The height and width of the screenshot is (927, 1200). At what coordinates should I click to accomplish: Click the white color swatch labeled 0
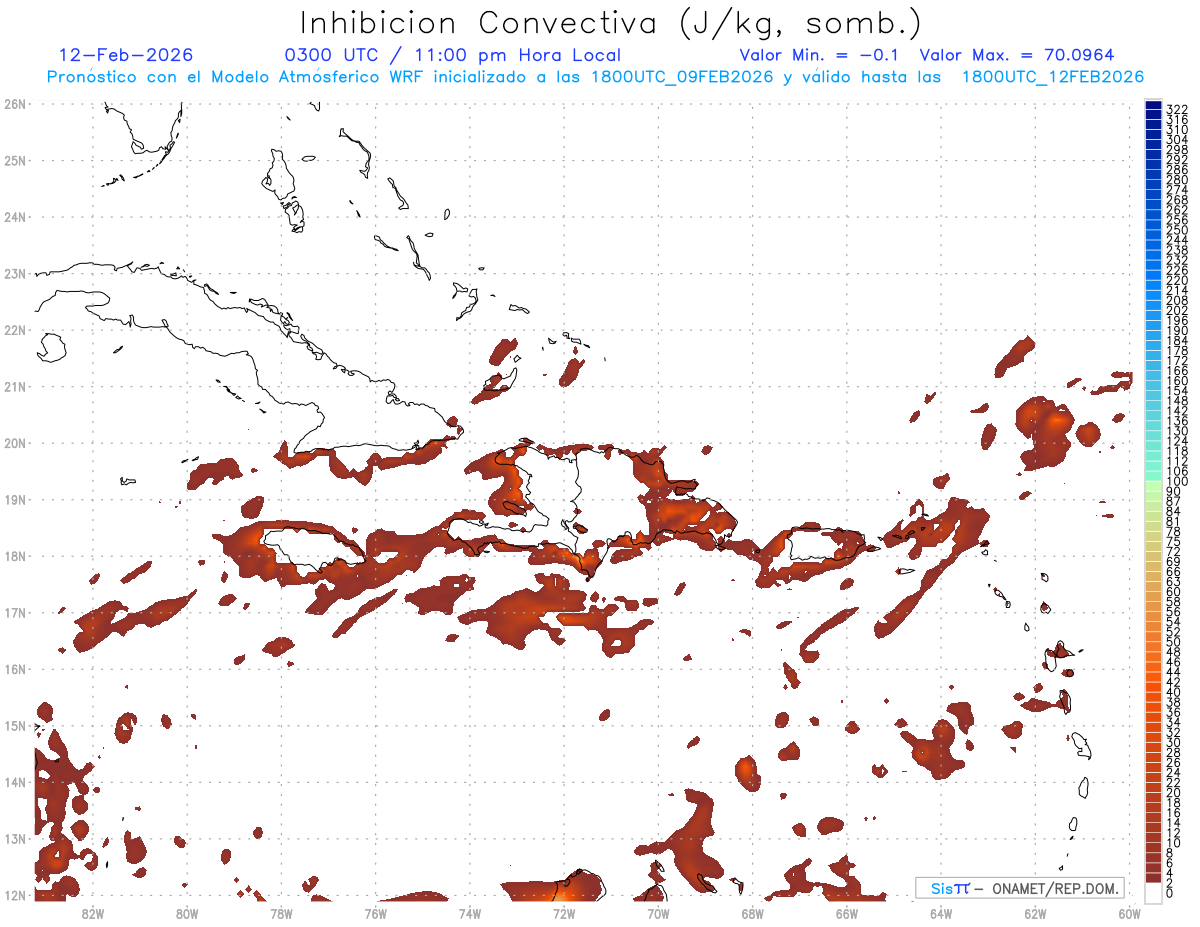pos(1154,892)
